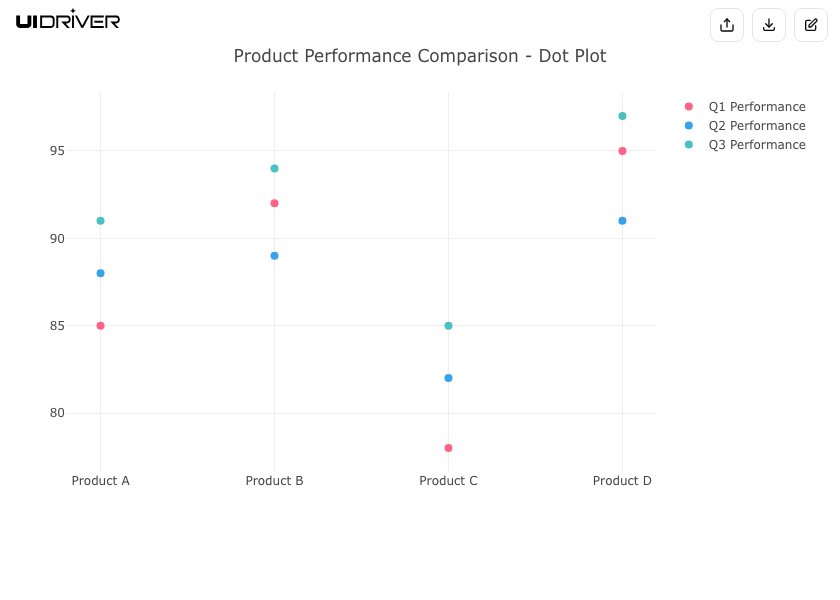Click Product C Q2 blue dot at 82
Image resolution: width=840 pixels, height=600 pixels.
pyautogui.click(x=448, y=378)
